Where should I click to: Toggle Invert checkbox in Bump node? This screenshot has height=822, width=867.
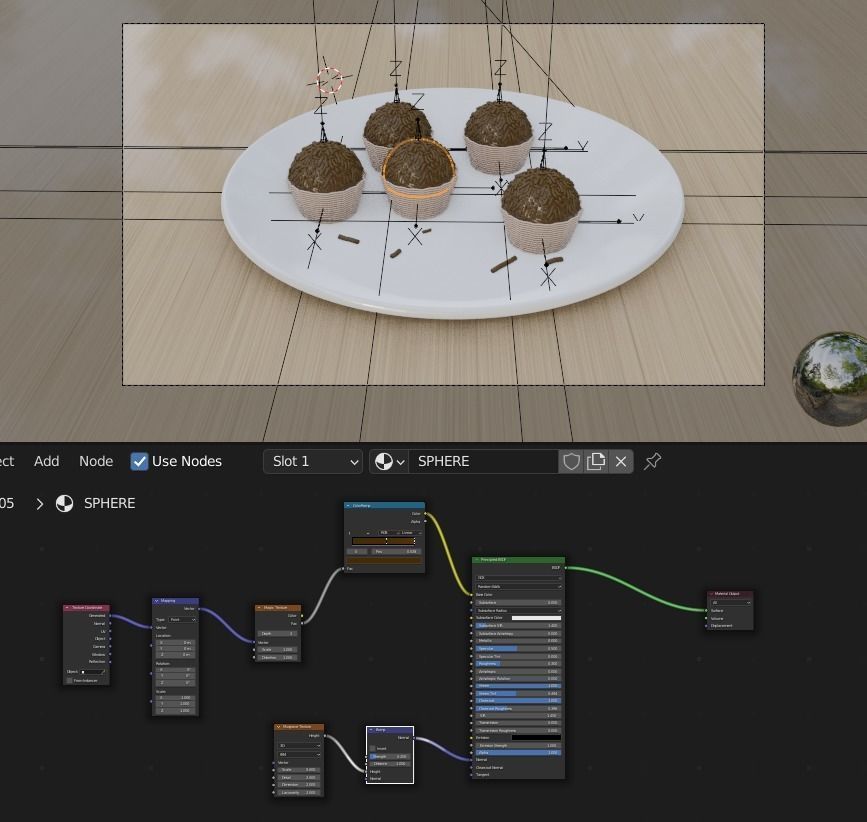coord(373,748)
